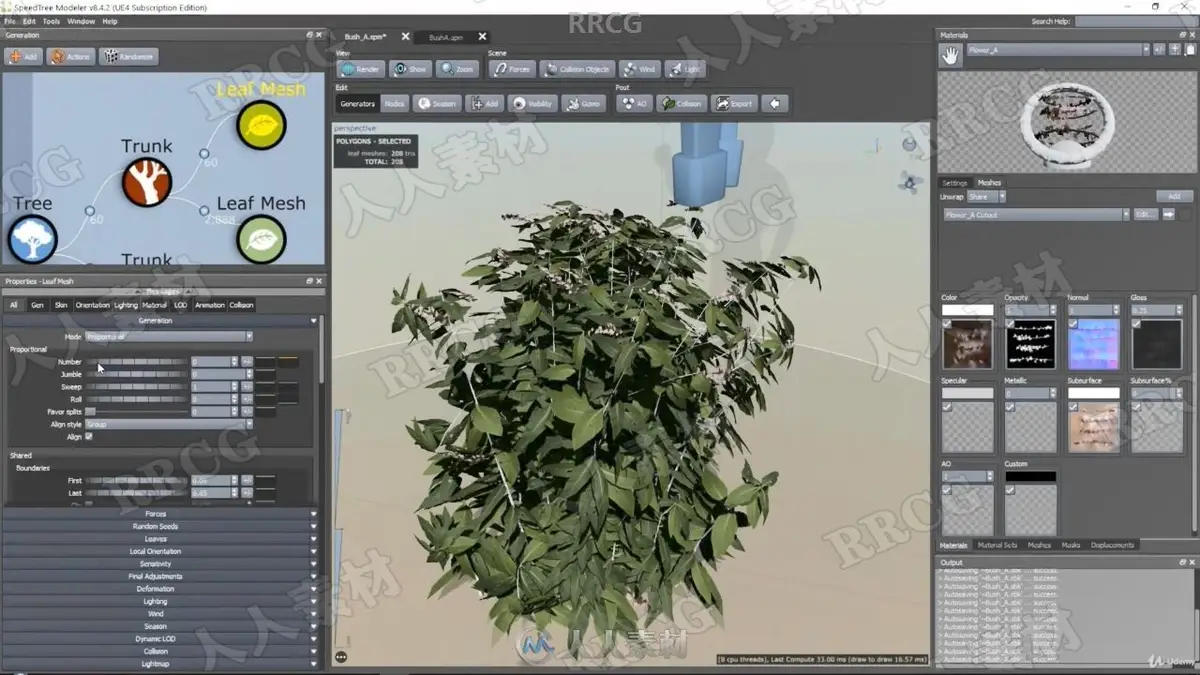Click the Color white swatch

[x=967, y=310]
